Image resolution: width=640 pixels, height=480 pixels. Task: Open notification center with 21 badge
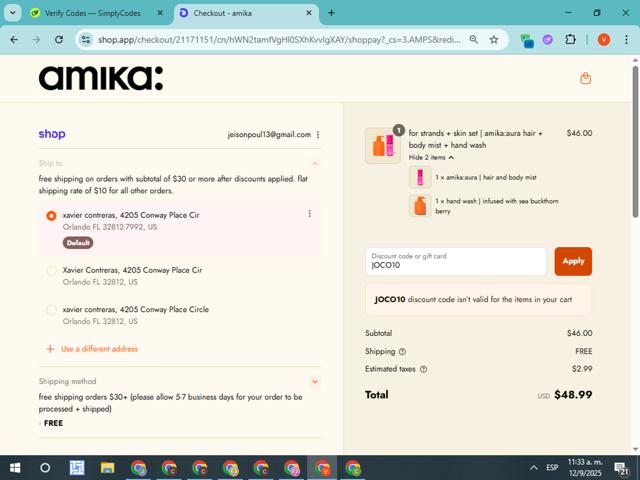pyautogui.click(x=621, y=469)
